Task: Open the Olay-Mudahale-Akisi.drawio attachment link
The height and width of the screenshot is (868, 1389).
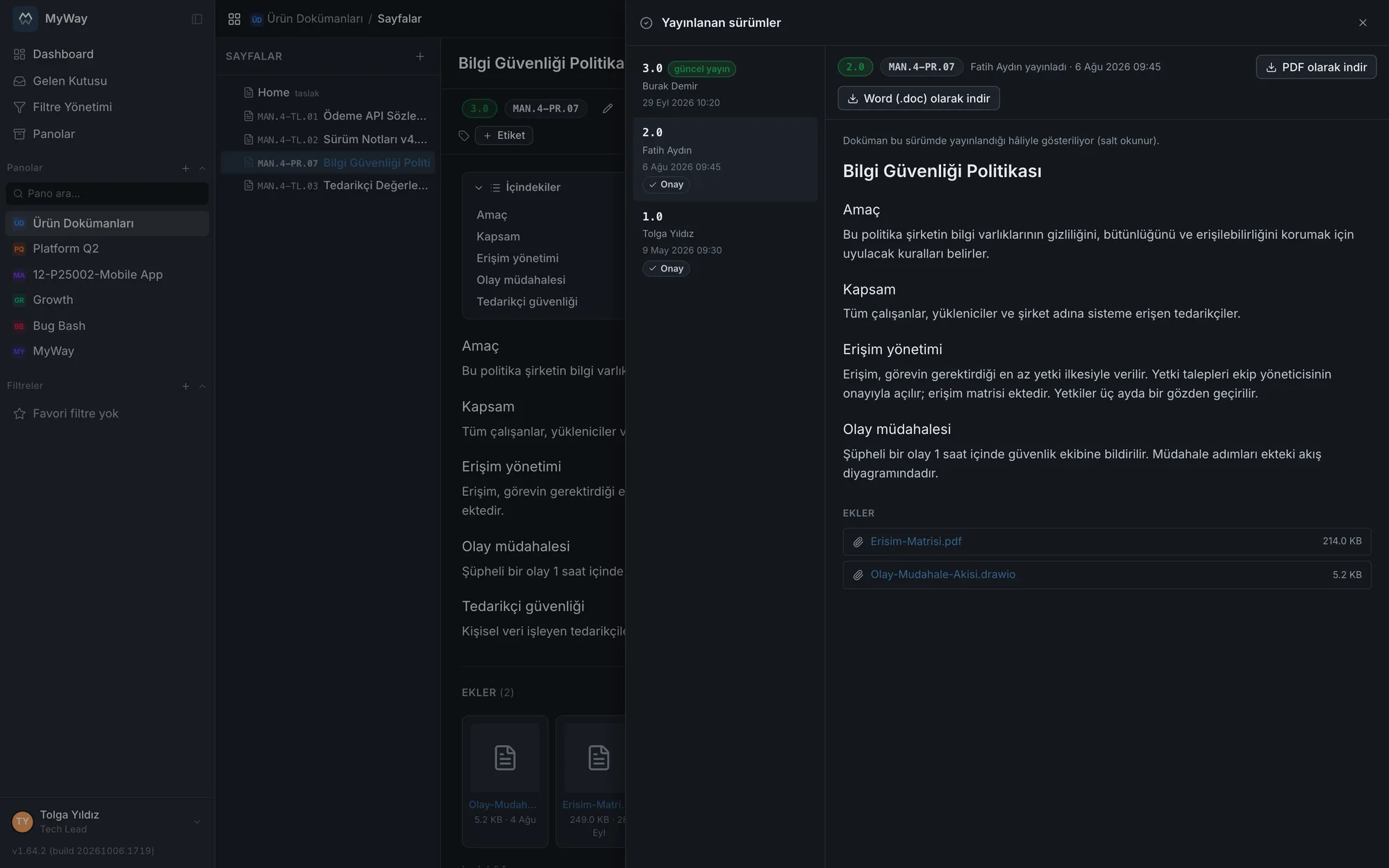Action: [942, 575]
